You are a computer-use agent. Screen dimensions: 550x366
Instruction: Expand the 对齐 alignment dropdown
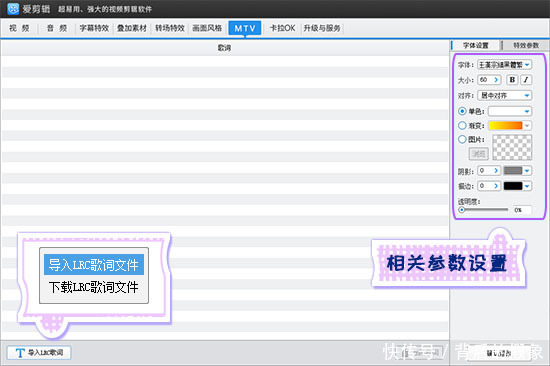pos(504,95)
